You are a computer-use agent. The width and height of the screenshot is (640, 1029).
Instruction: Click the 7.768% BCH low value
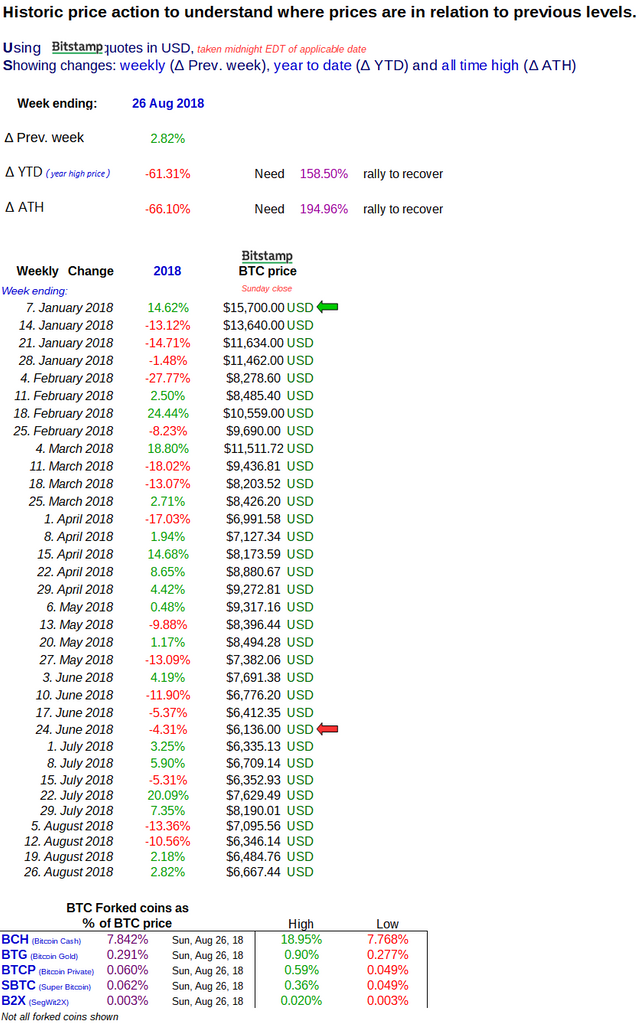click(387, 940)
